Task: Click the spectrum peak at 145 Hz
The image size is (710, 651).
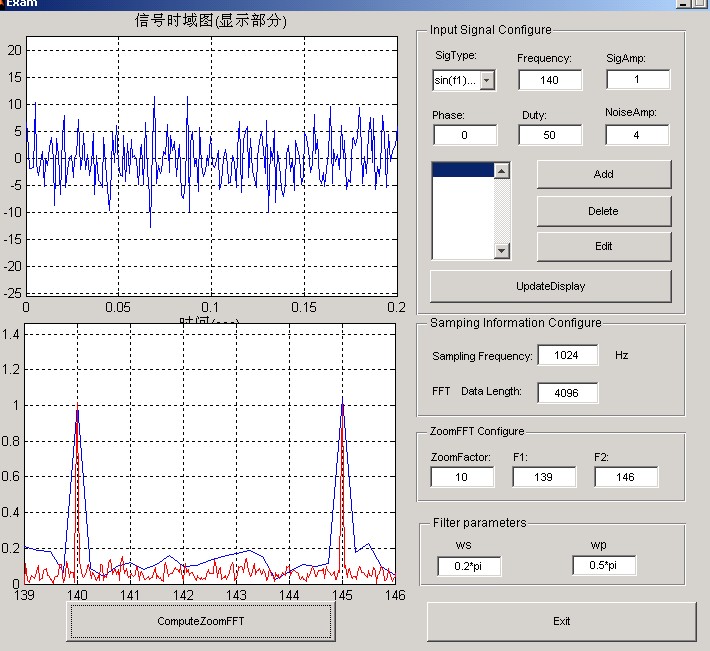Action: (342, 398)
